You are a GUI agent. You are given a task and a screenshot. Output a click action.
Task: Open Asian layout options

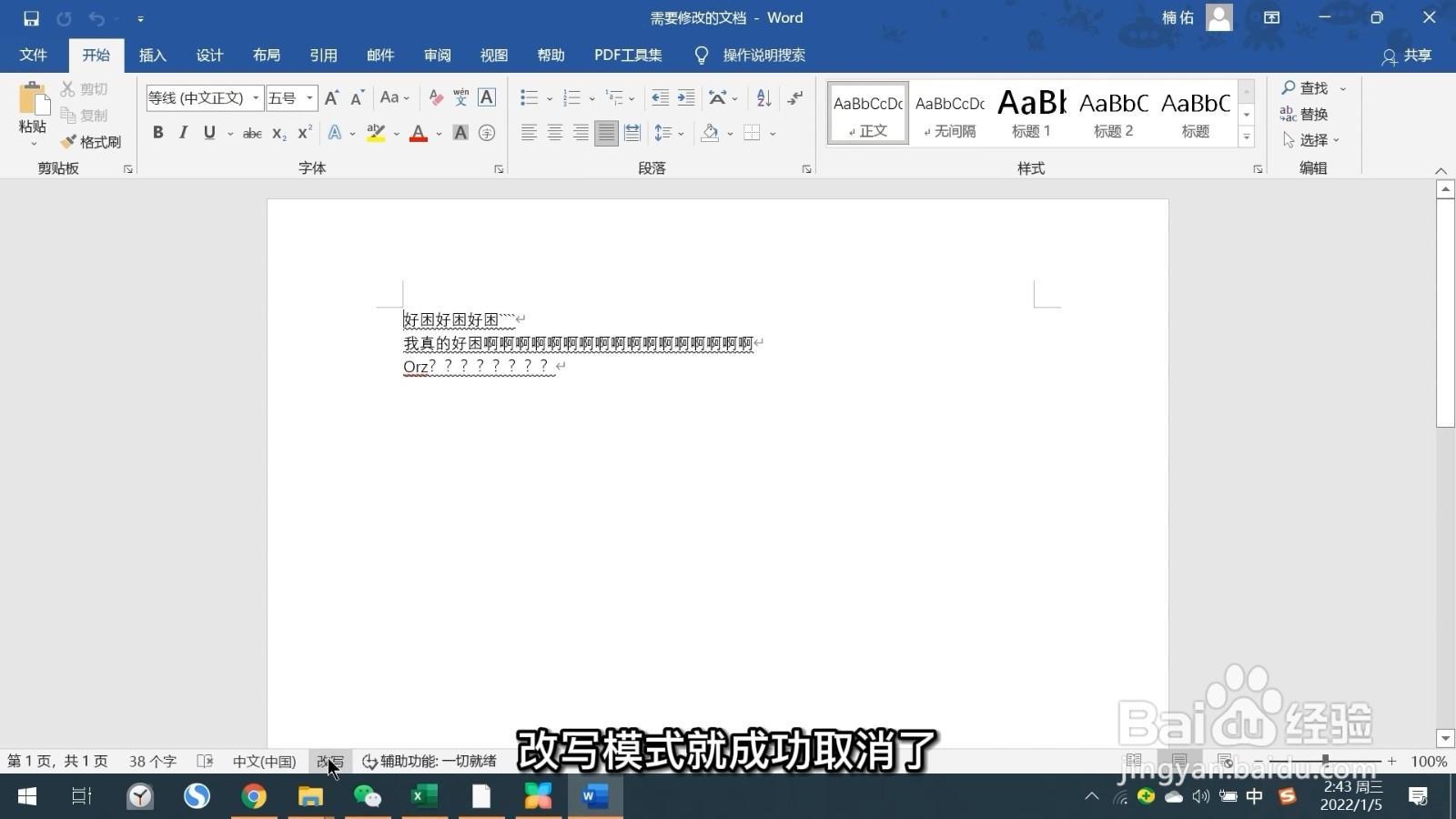tap(723, 97)
